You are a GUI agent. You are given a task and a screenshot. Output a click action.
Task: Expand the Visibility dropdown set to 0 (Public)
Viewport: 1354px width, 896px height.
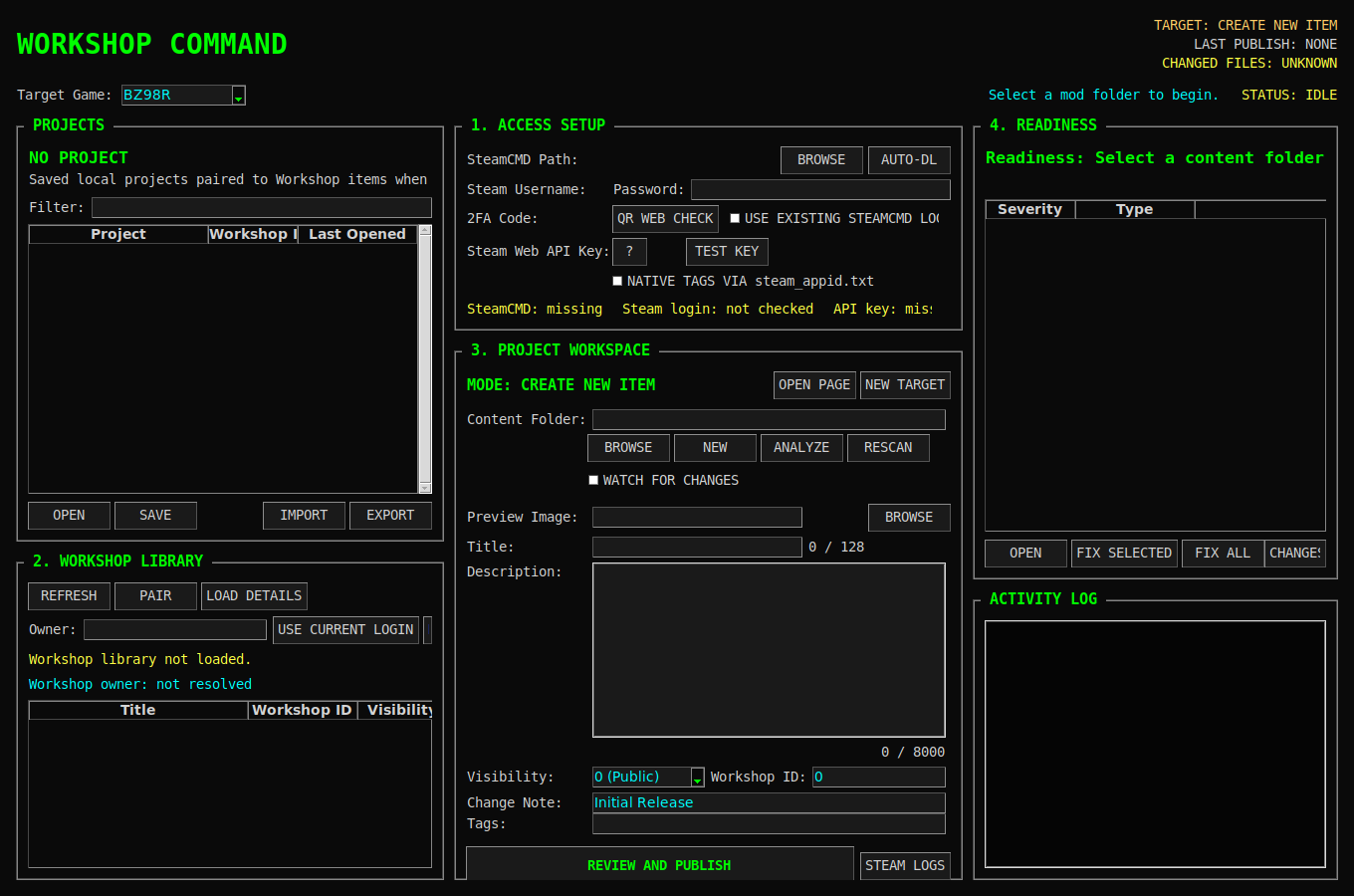[648, 777]
